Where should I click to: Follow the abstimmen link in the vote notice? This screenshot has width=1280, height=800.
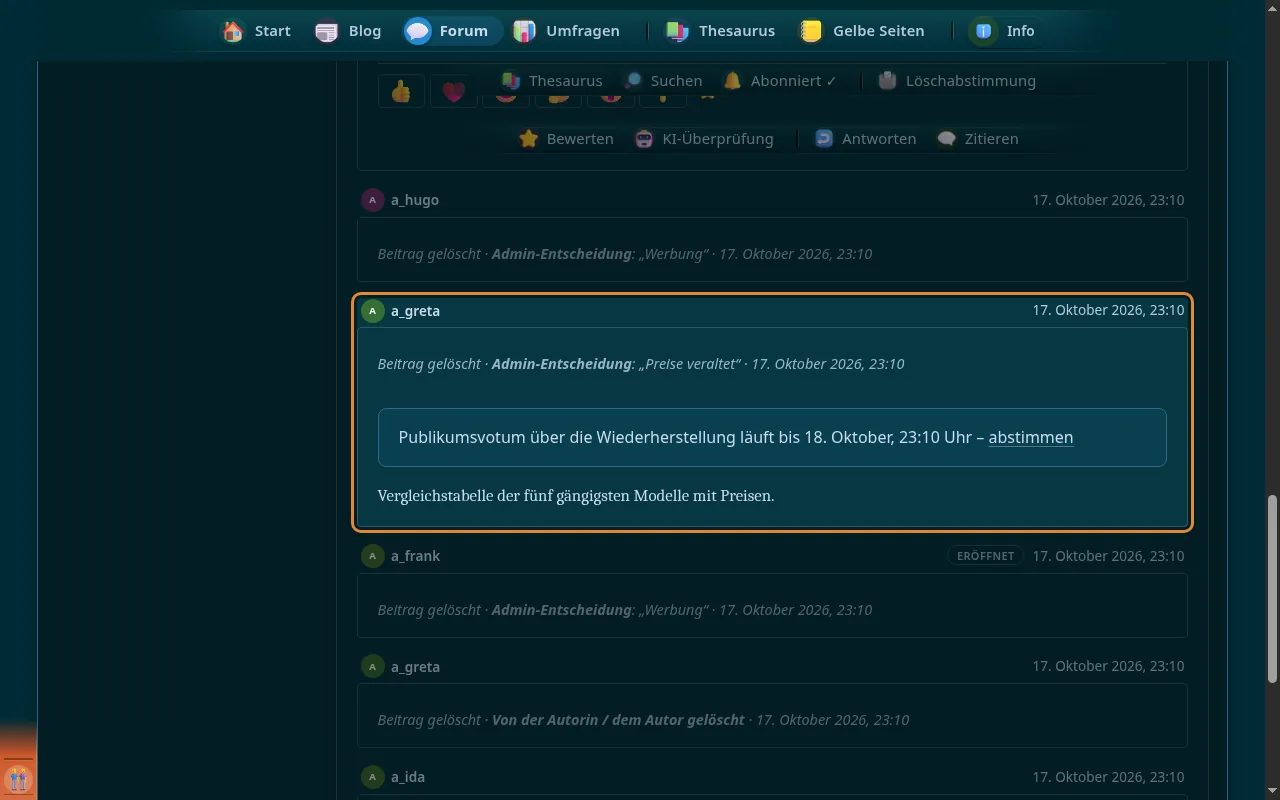tap(1031, 437)
